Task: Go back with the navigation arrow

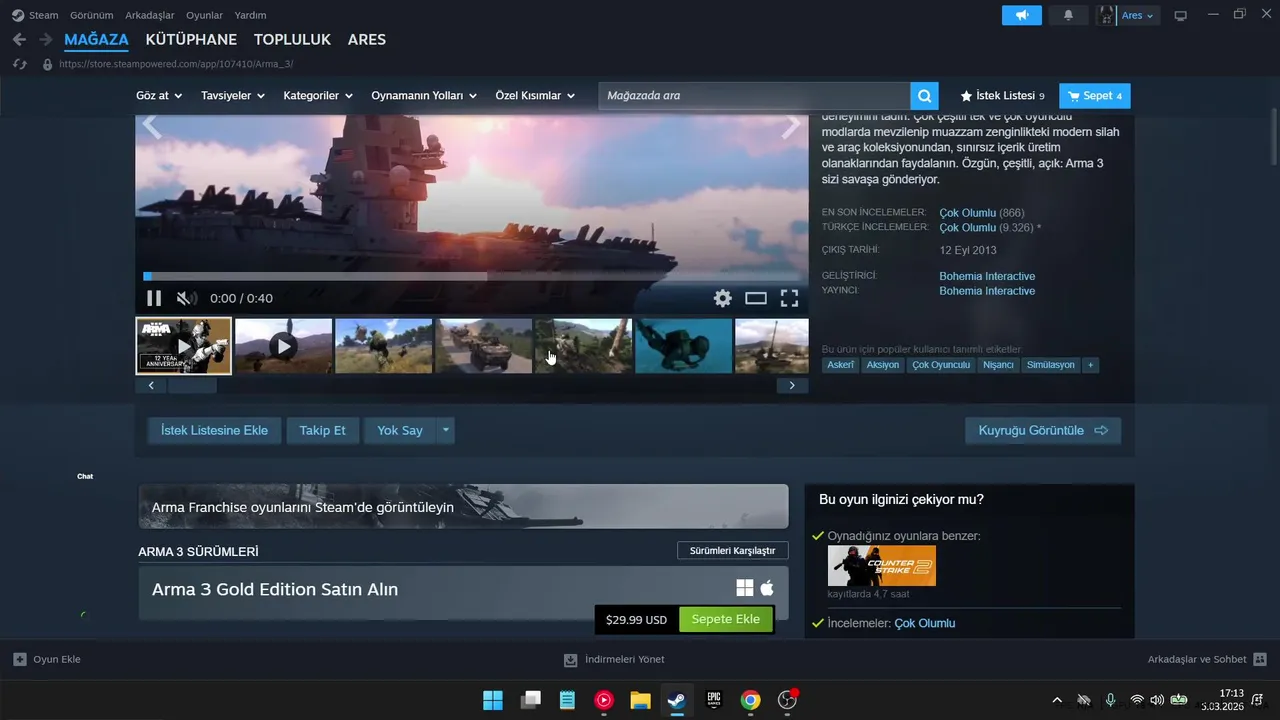Action: 19,39
